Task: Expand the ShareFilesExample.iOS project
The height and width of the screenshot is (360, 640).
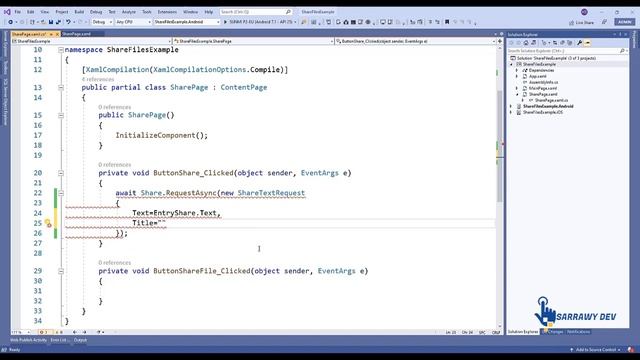Action: (511, 112)
